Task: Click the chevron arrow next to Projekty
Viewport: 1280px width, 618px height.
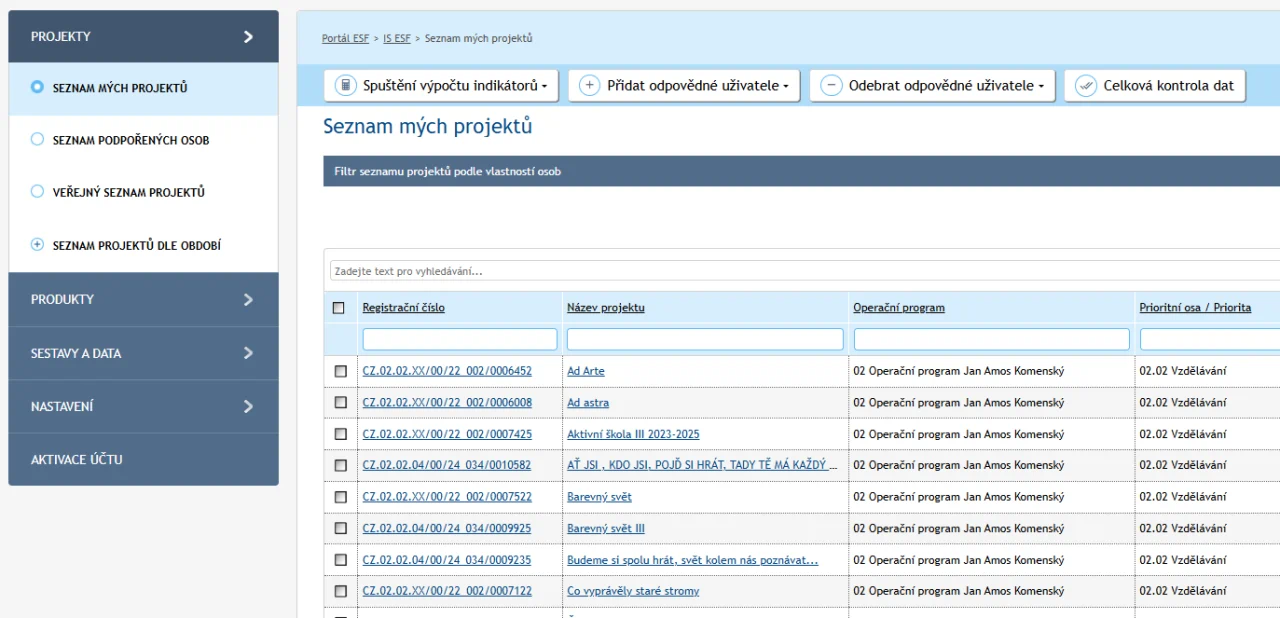Action: (248, 37)
